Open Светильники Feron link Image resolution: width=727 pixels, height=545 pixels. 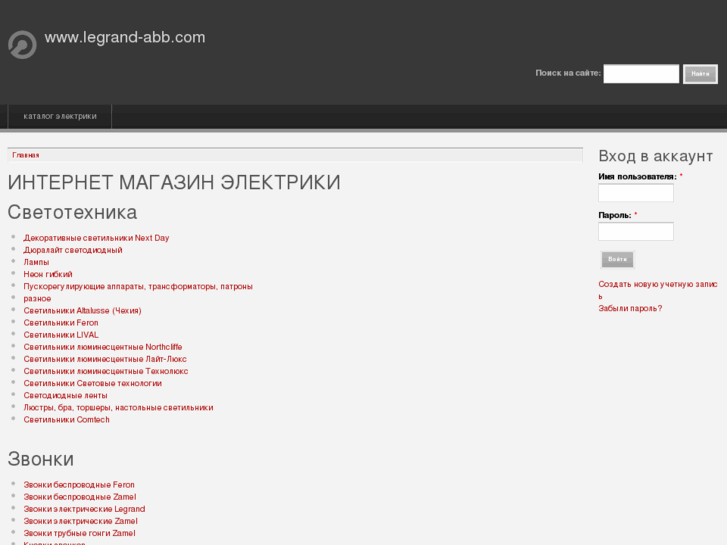[61, 323]
